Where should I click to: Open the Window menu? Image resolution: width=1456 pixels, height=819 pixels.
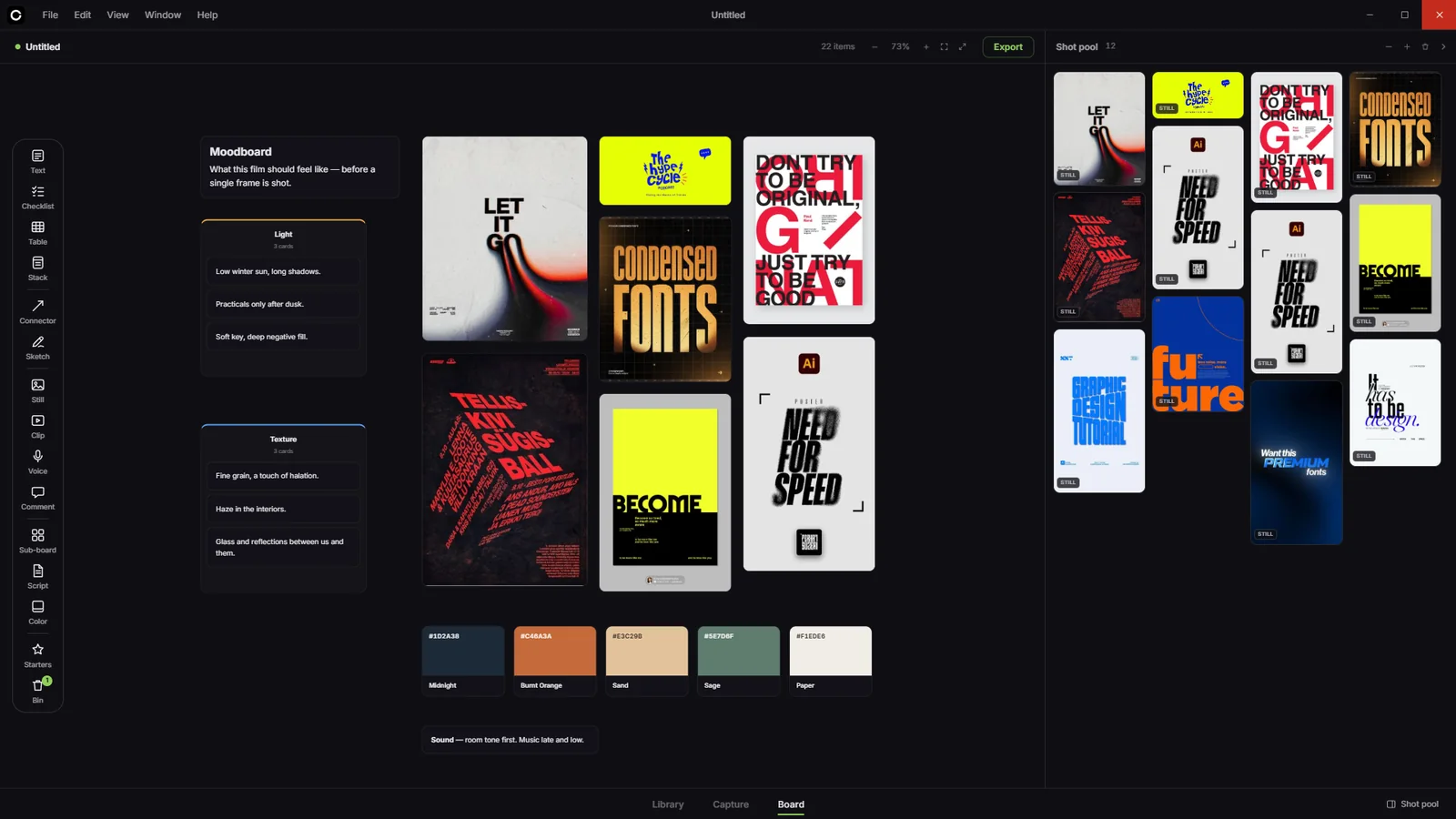(163, 15)
